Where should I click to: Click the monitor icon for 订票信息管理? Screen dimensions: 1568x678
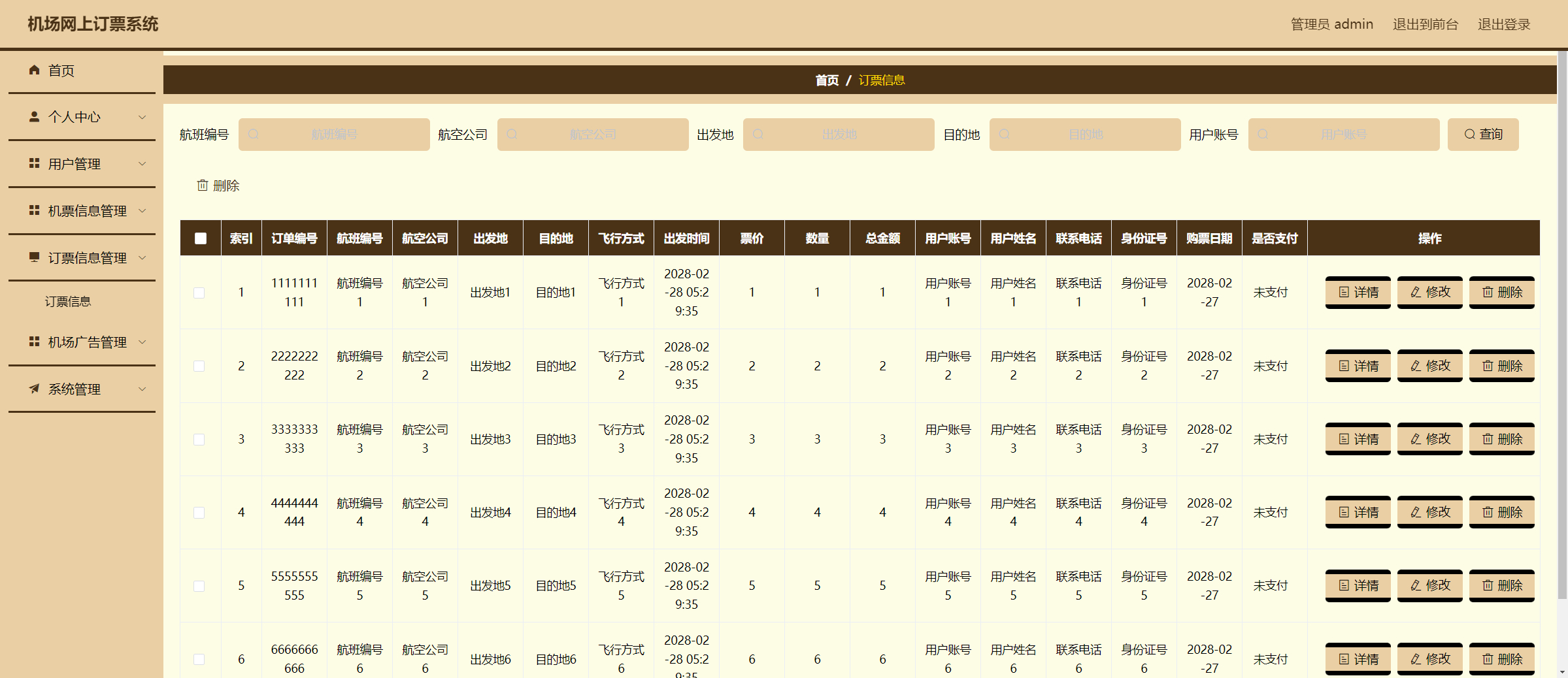pyautogui.click(x=35, y=257)
